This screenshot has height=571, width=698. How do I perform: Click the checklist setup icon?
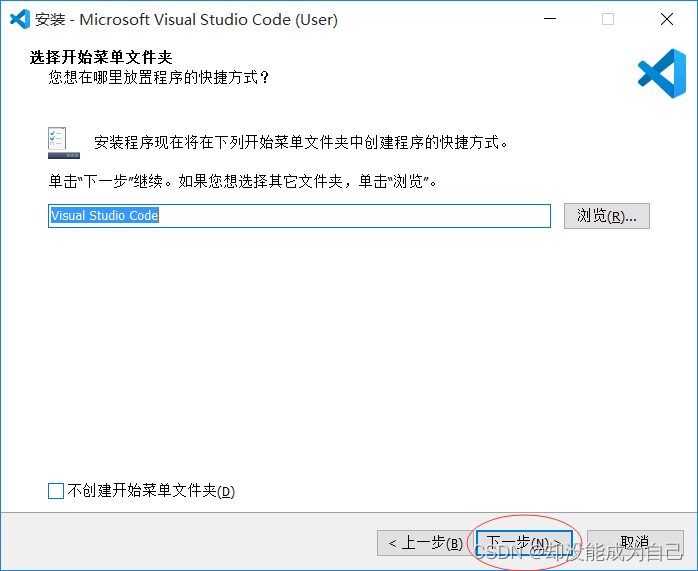pos(64,142)
